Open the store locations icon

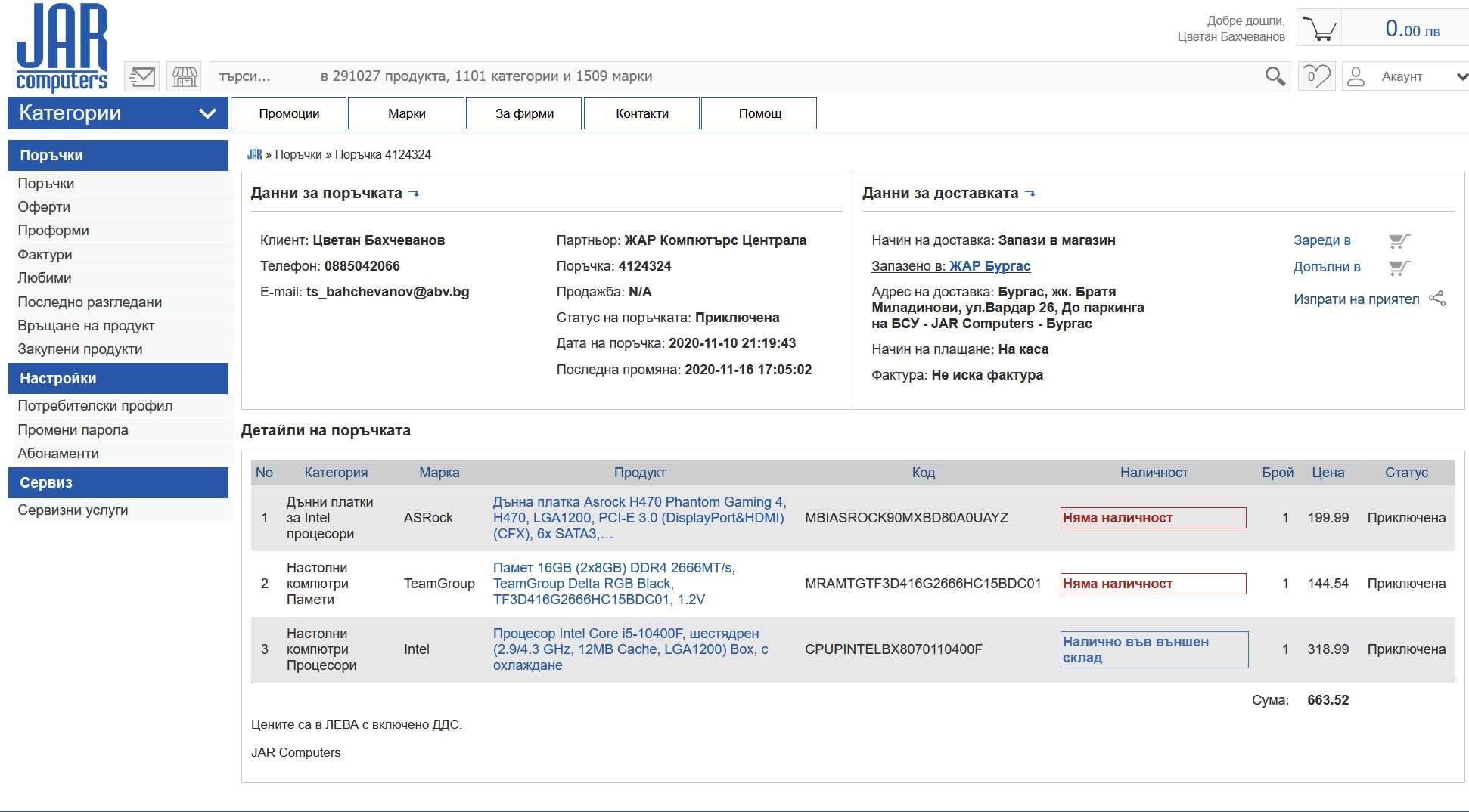(185, 76)
